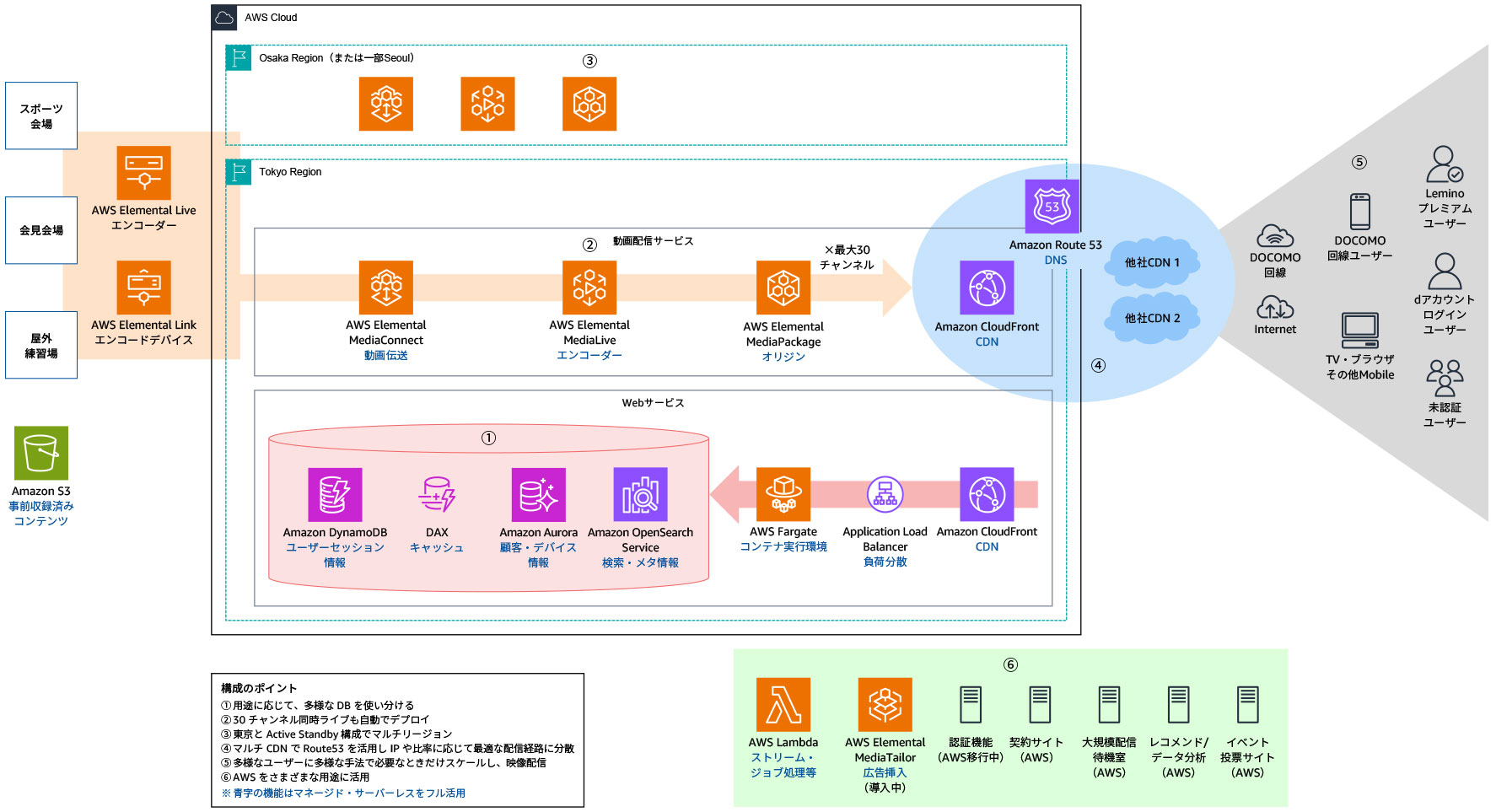This screenshot has height=812, width=1496.
Task: Click the ×最大30チャンネル text
Action: point(847,257)
